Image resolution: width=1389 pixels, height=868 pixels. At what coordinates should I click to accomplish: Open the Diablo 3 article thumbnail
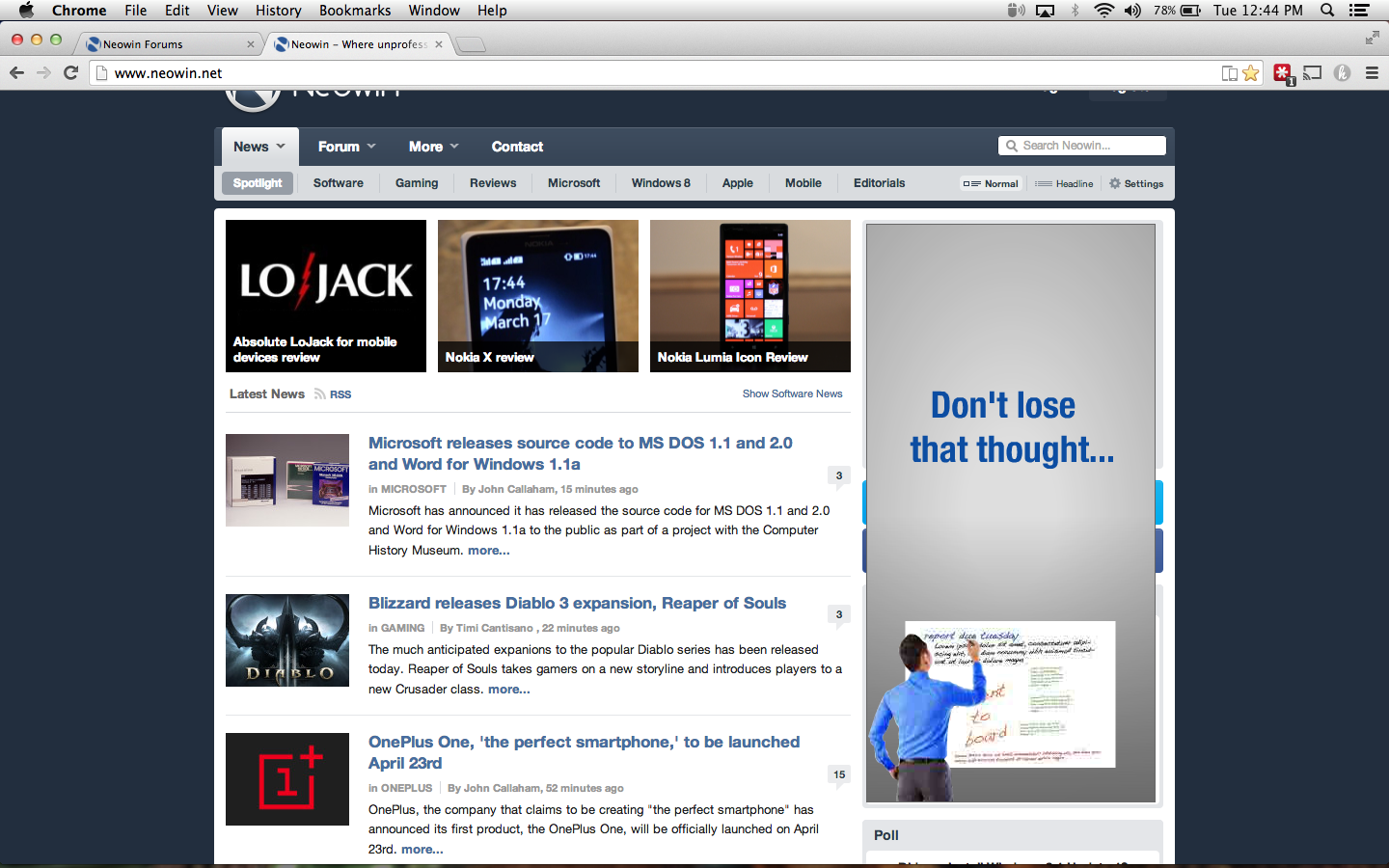coord(286,640)
